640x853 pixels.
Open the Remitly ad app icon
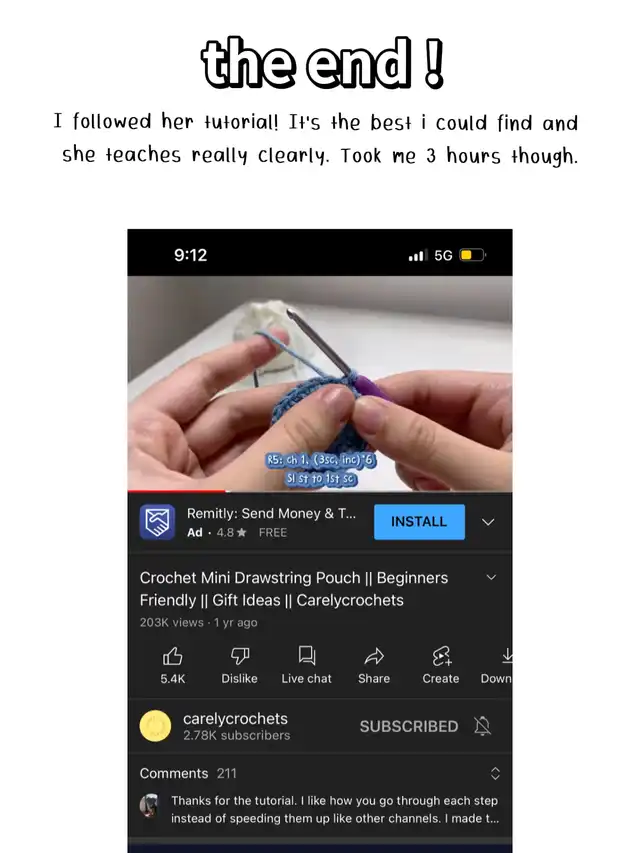coord(157,522)
